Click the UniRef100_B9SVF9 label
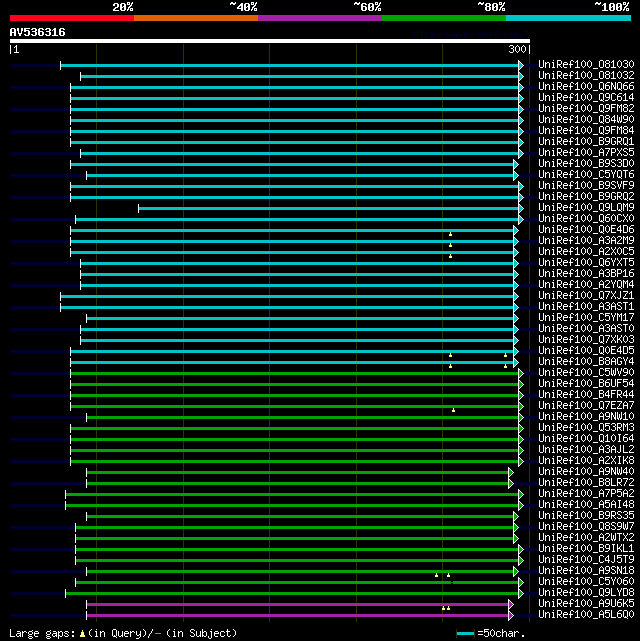The height and width of the screenshot is (641, 640). 586,186
